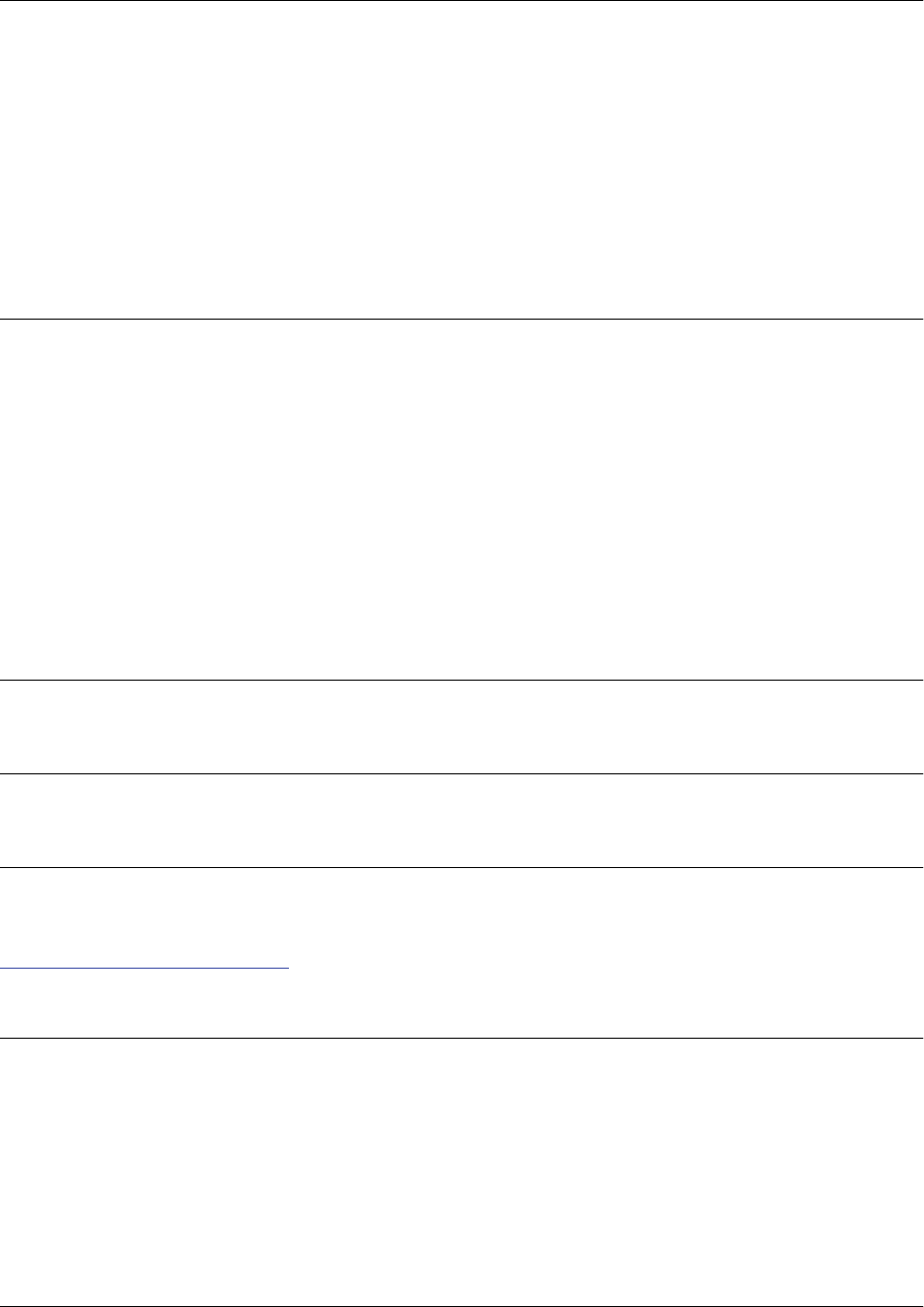Click the third horizontal divider line
Image resolution: width=924 pixels, height=1307 pixels.
(462, 680)
